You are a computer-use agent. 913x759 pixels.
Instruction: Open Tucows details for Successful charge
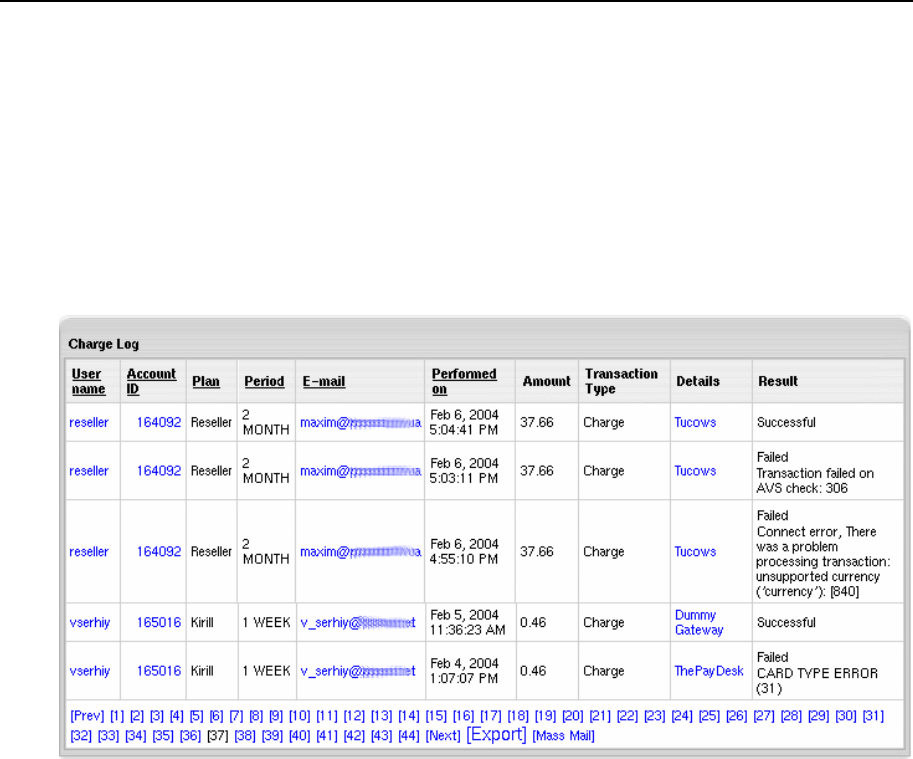click(x=695, y=423)
